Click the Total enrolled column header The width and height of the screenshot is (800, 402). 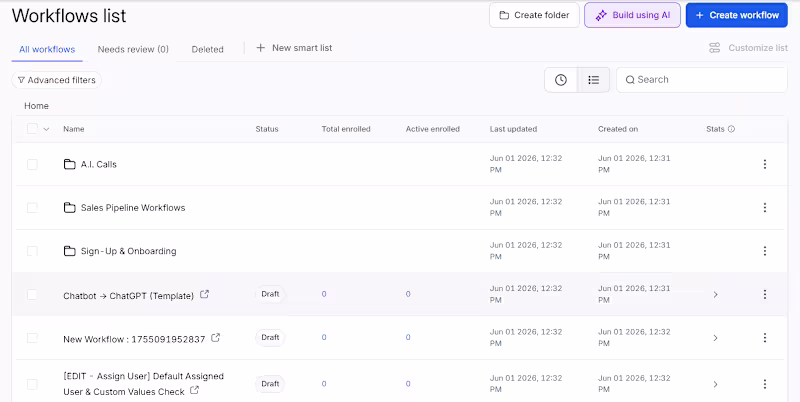coord(346,129)
